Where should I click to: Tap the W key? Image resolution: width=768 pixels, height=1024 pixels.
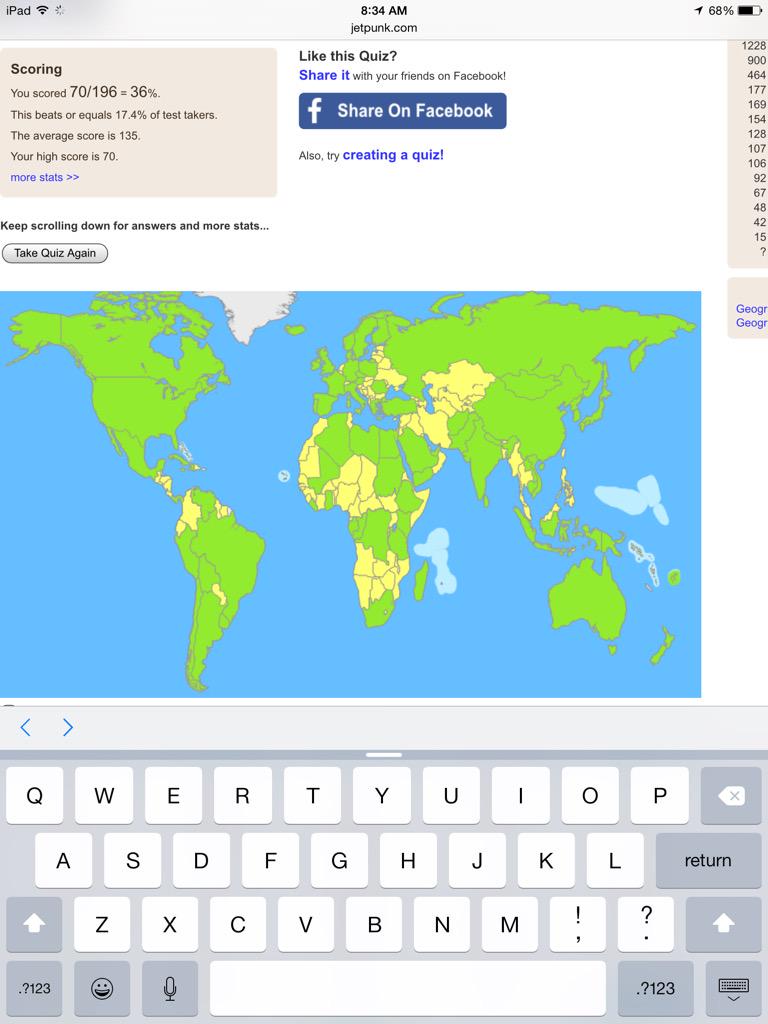coord(104,795)
